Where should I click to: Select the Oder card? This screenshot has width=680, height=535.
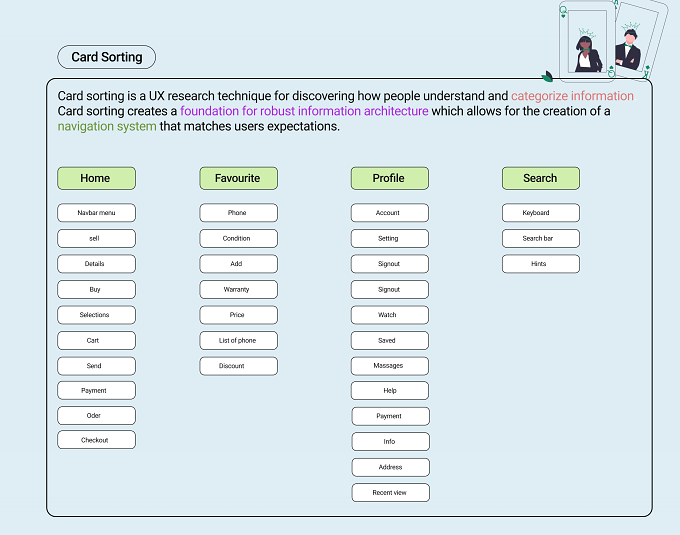(x=96, y=415)
